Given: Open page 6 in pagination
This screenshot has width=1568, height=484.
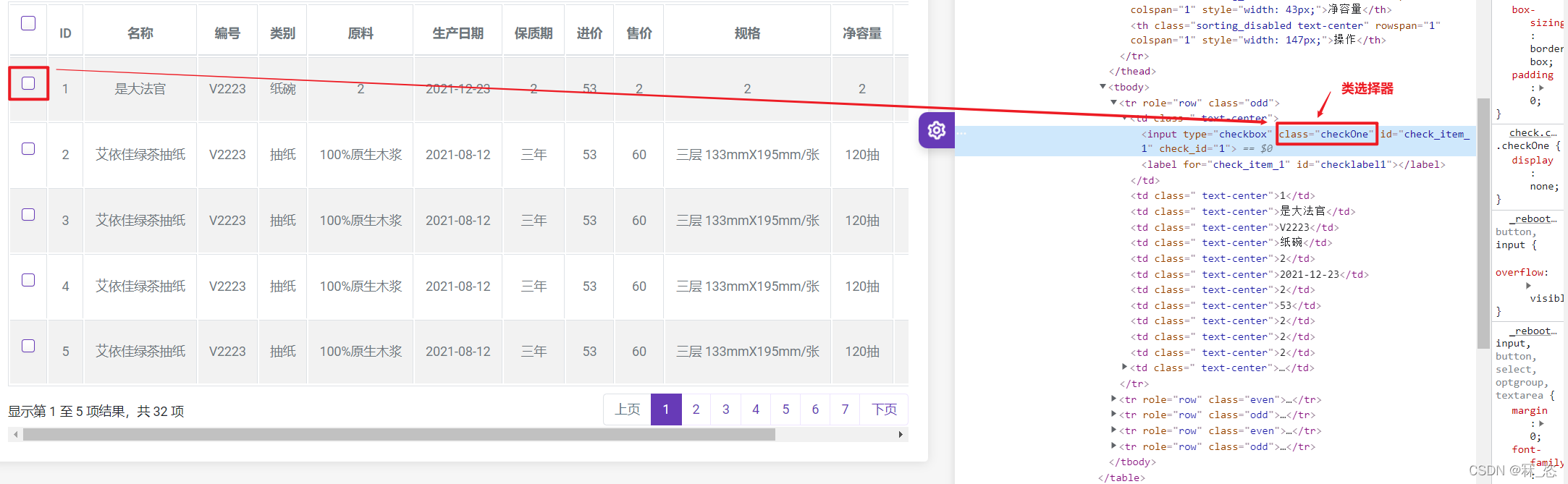Looking at the screenshot, I should (815, 409).
